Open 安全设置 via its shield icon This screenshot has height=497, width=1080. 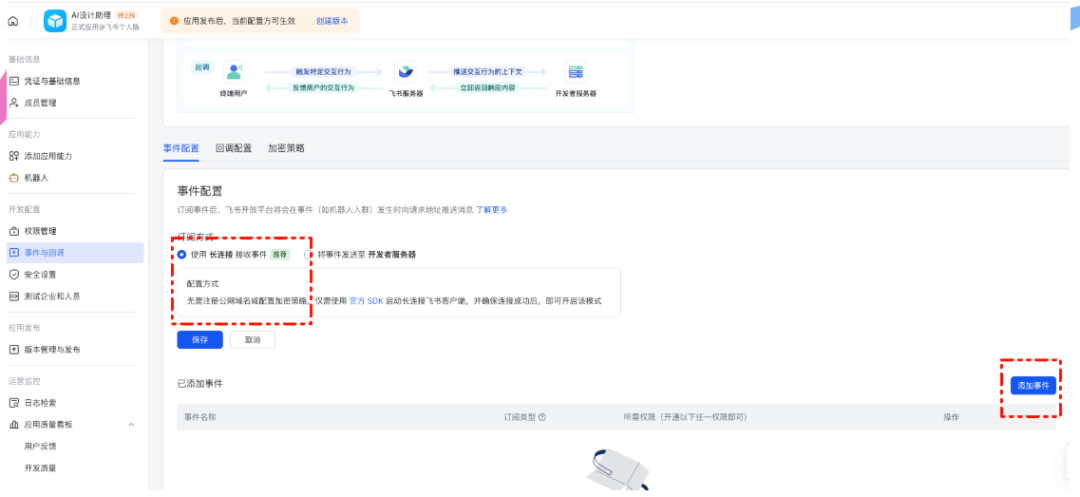(13, 275)
